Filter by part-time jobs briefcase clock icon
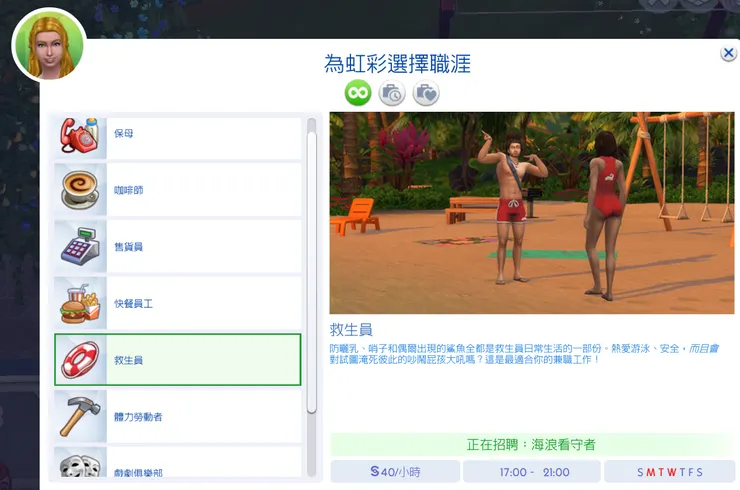The height and width of the screenshot is (490, 740). (x=392, y=93)
